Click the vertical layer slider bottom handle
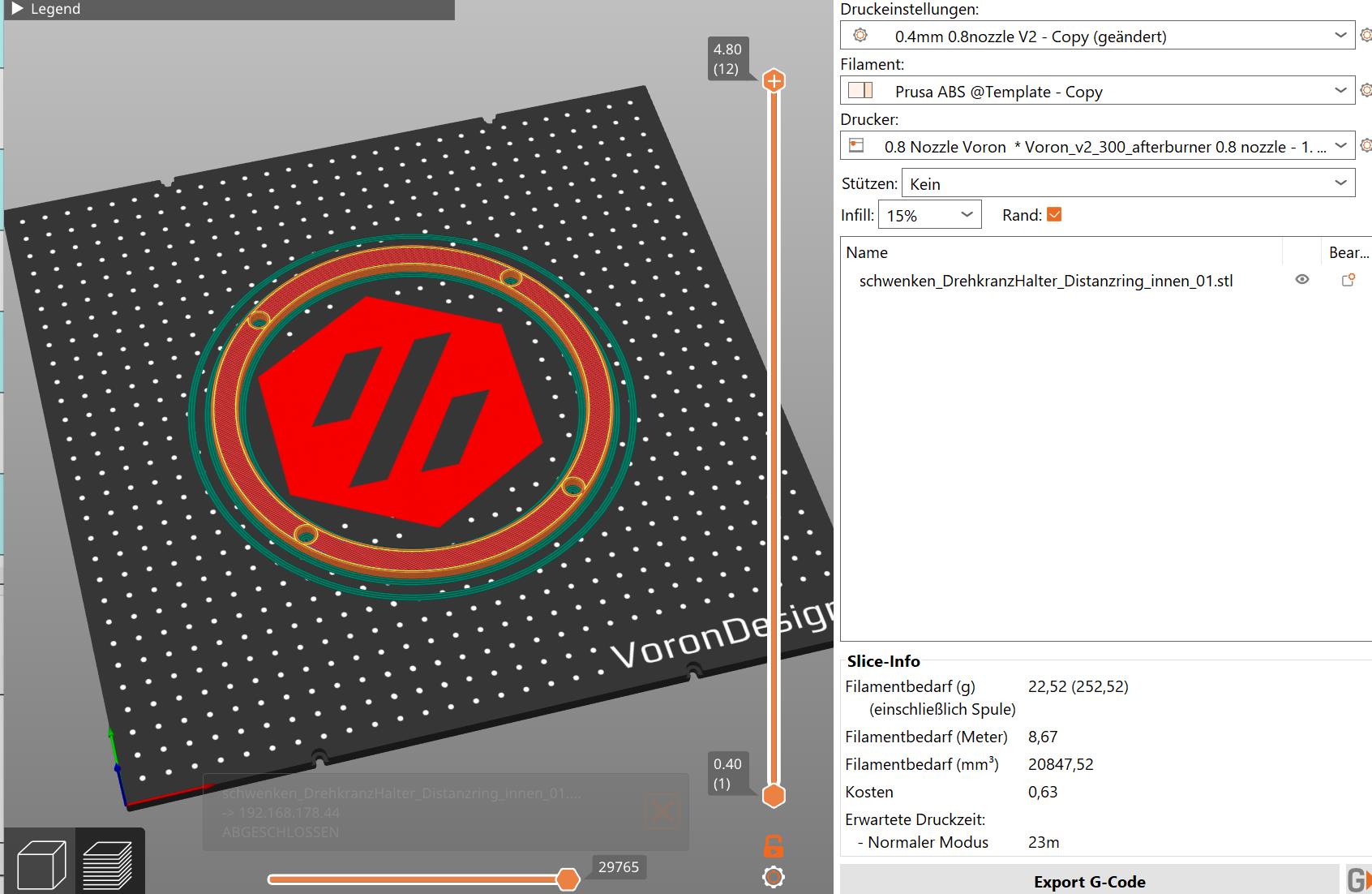 pyautogui.click(x=774, y=796)
